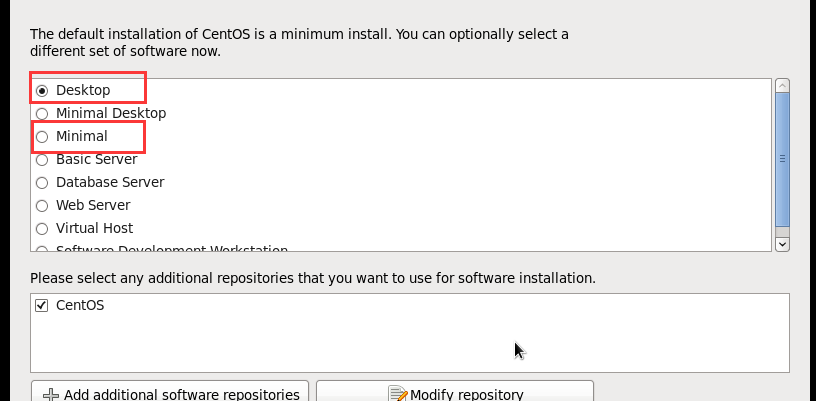
Task: Select the Virtual Host option
Action: [x=42, y=229]
